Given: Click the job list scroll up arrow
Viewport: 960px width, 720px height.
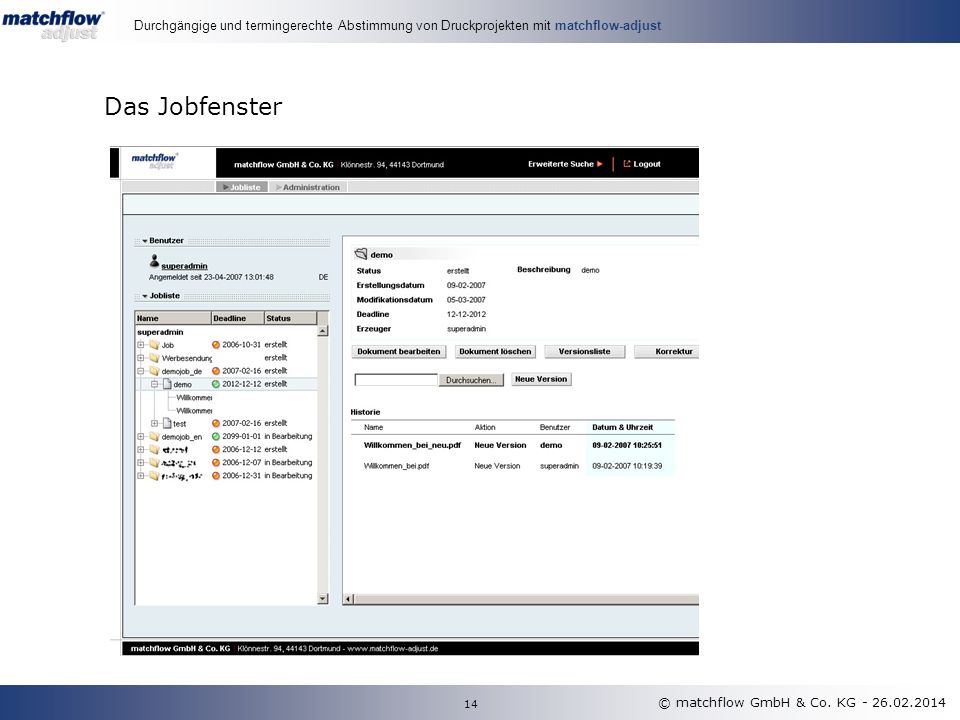Looking at the screenshot, I should 323,331.
